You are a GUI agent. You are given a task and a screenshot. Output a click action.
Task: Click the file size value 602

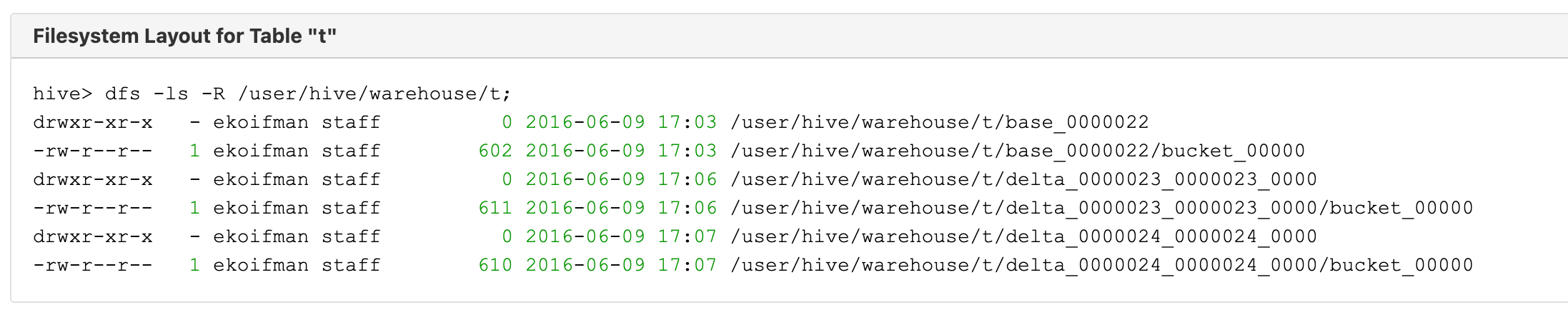click(495, 151)
